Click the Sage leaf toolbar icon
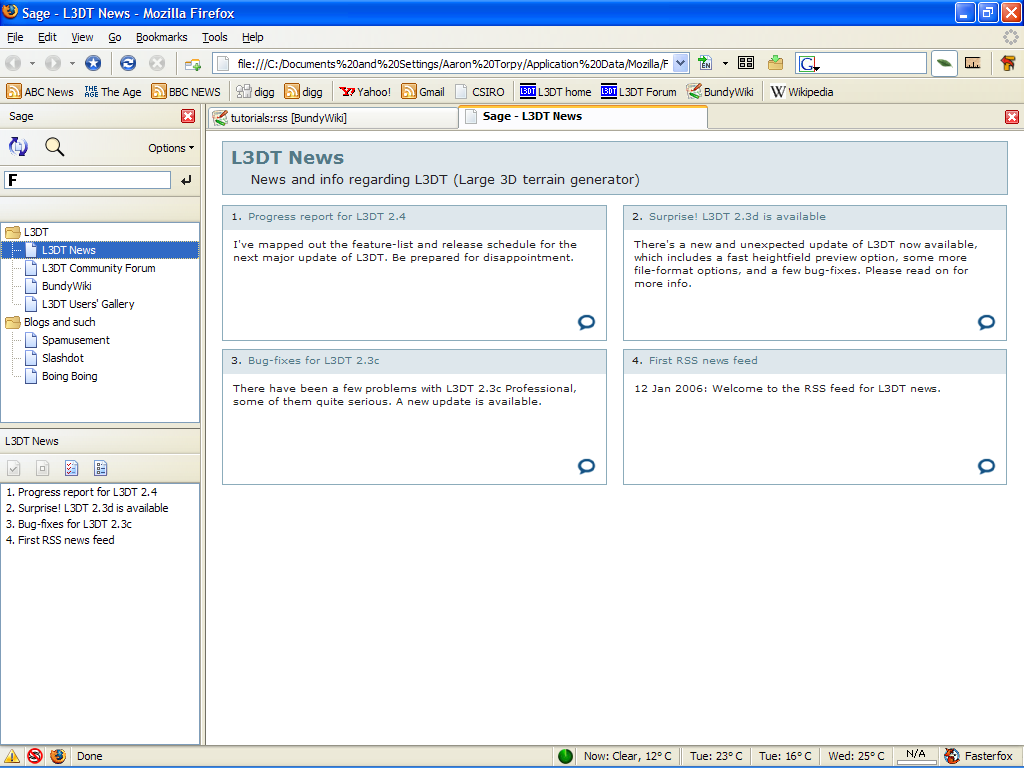 coord(944,63)
